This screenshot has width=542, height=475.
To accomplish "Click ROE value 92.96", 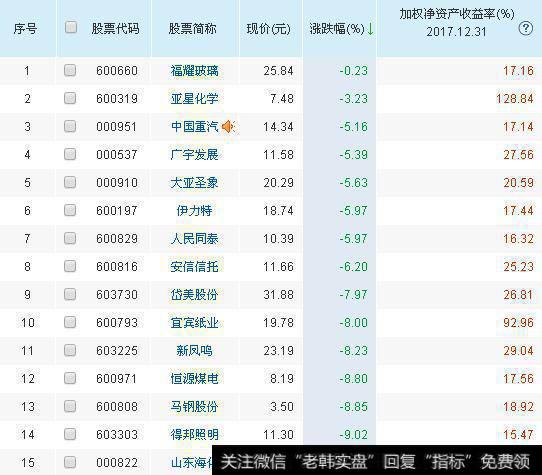I will [518, 323].
